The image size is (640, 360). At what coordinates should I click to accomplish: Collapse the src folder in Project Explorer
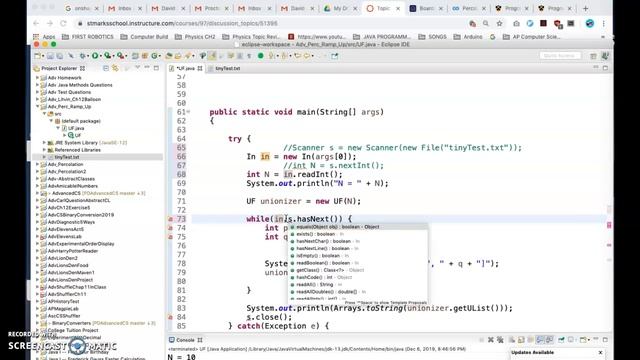(x=44, y=114)
